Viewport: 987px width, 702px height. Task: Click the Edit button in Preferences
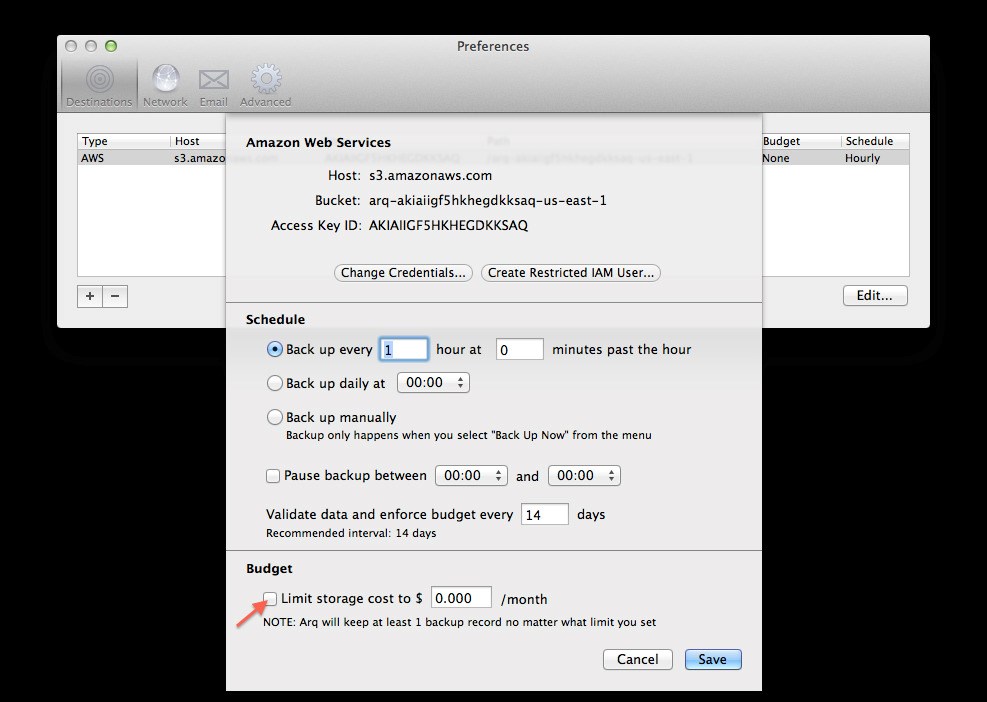tap(875, 295)
